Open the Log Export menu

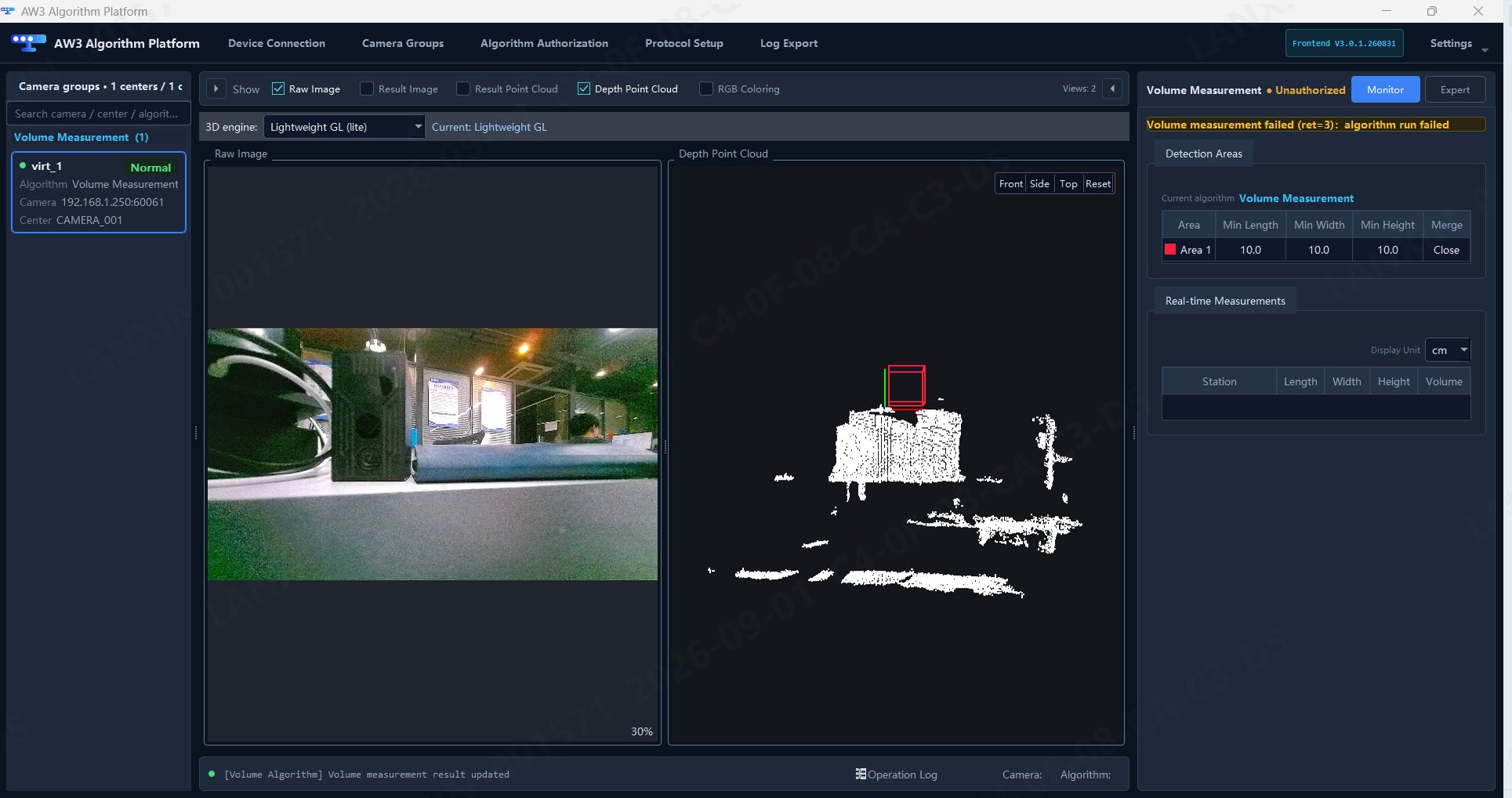coord(789,43)
